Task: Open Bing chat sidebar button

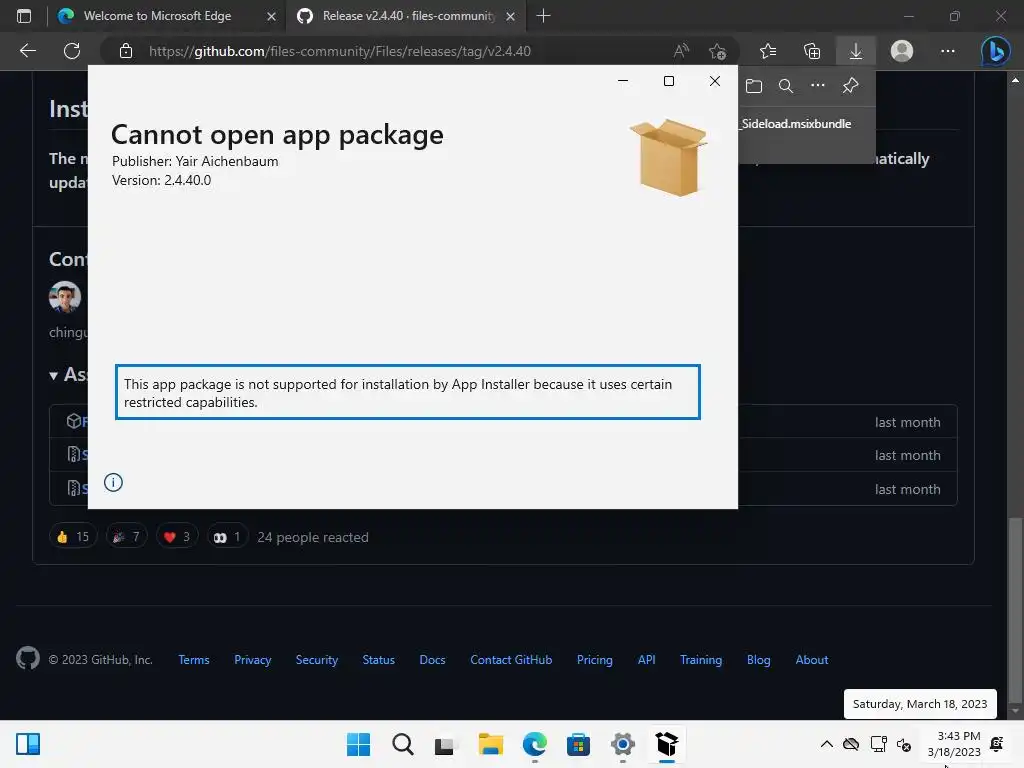Action: 996,51
